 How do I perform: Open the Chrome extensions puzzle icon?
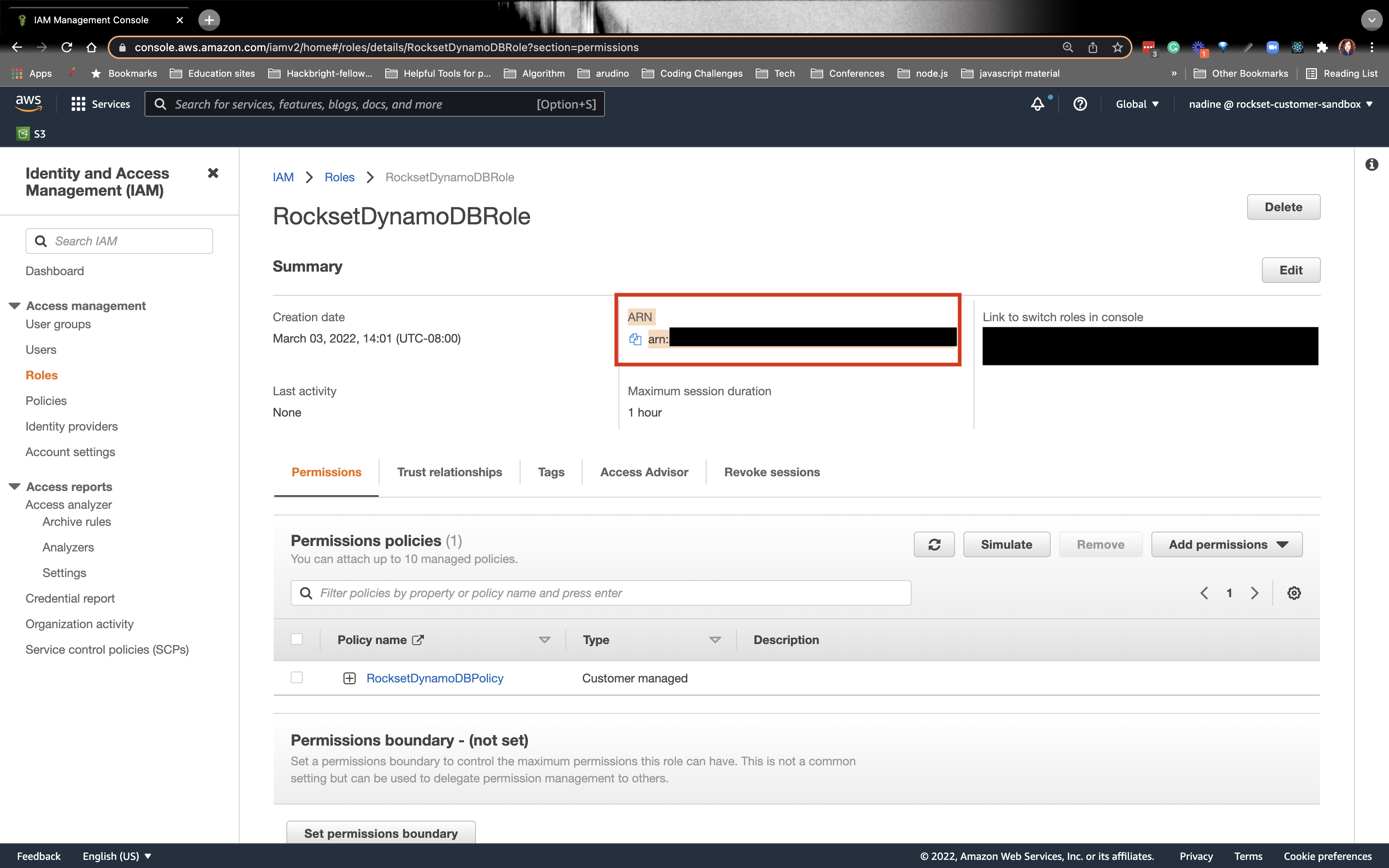(x=1322, y=47)
